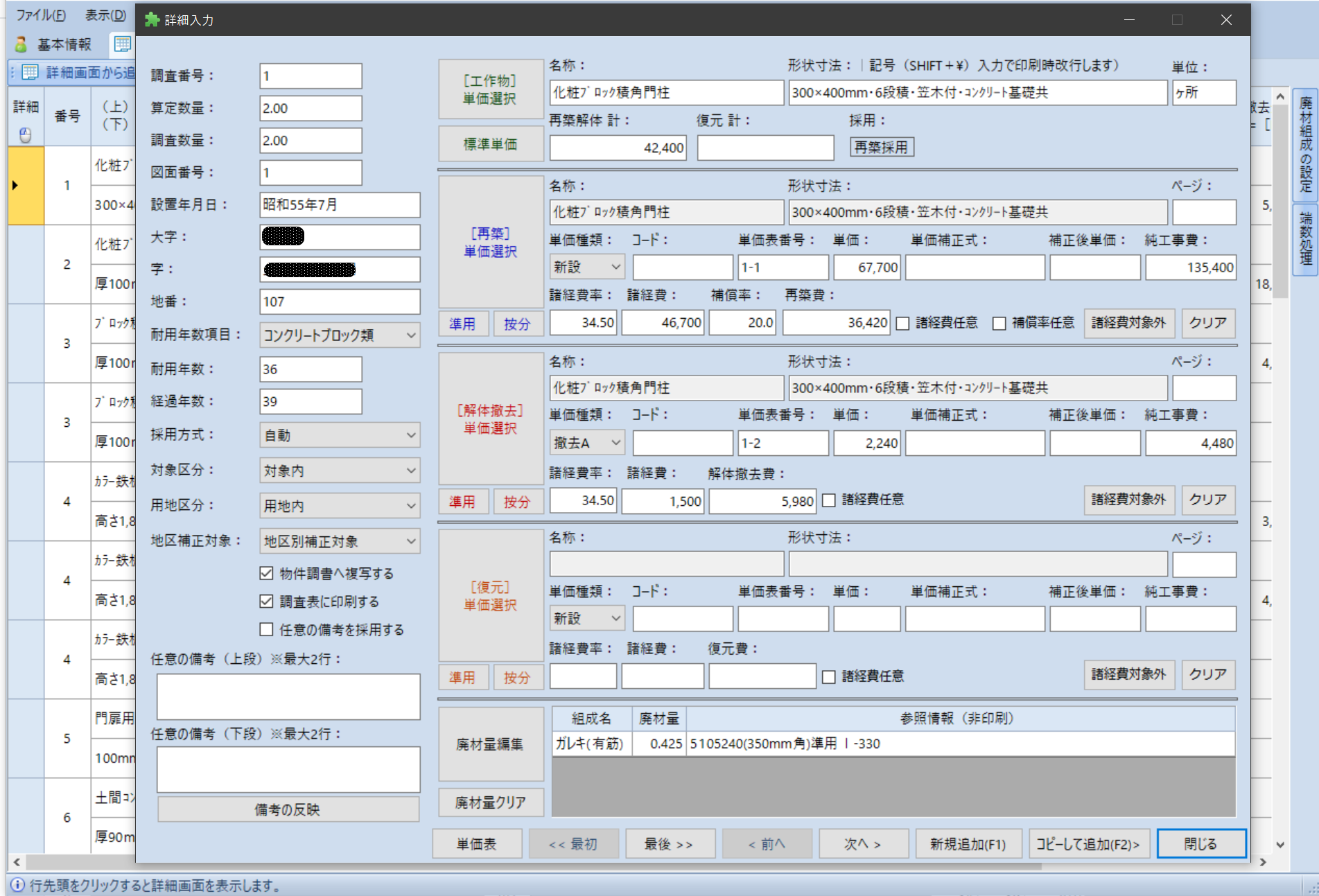Viewport: 1319px width, 896px height.
Task: Click the [工作物] 単価選択 button
Action: pos(491,89)
